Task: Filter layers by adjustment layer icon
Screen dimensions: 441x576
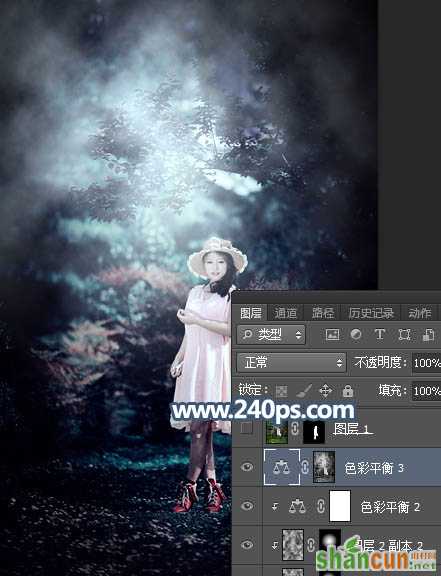Action: point(356,335)
